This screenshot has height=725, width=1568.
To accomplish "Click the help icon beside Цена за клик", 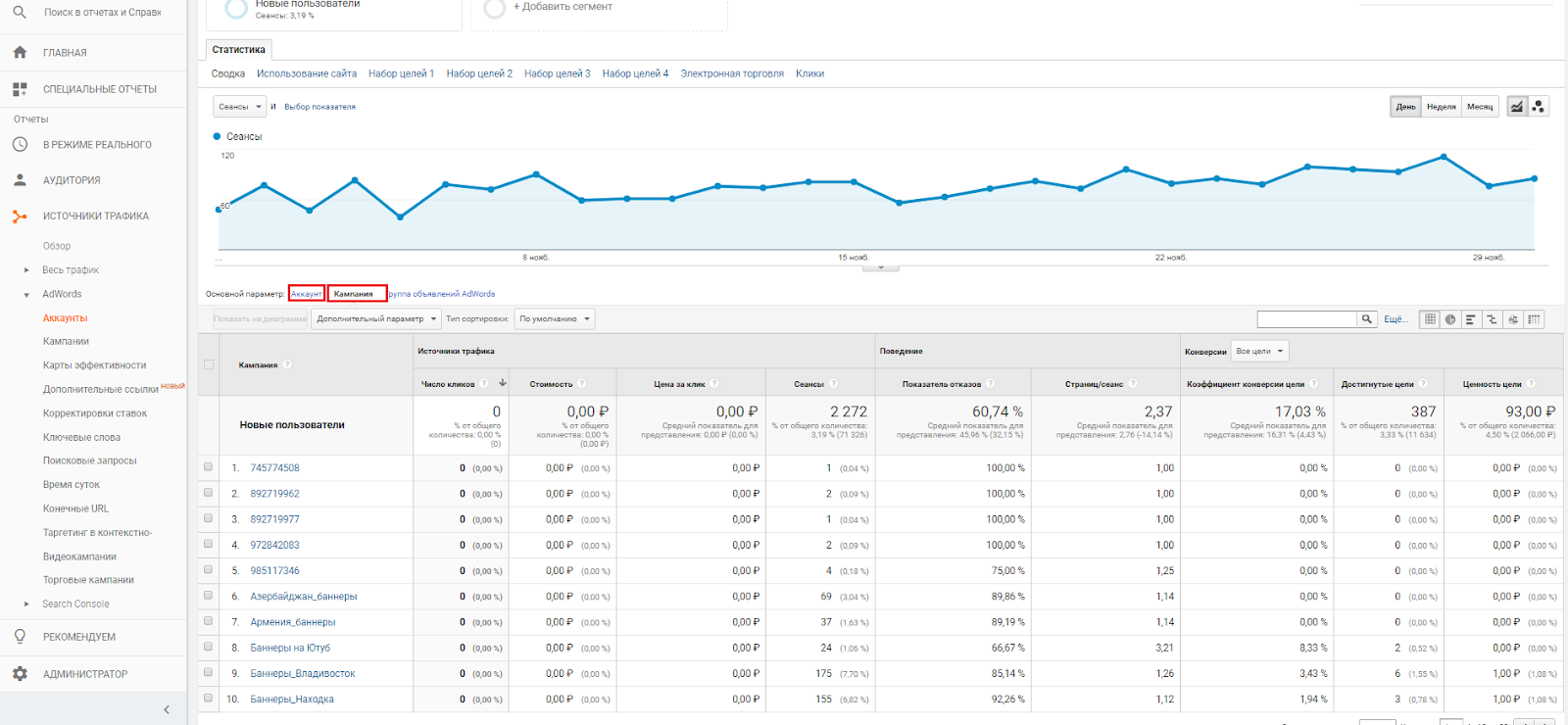I will click(x=714, y=384).
